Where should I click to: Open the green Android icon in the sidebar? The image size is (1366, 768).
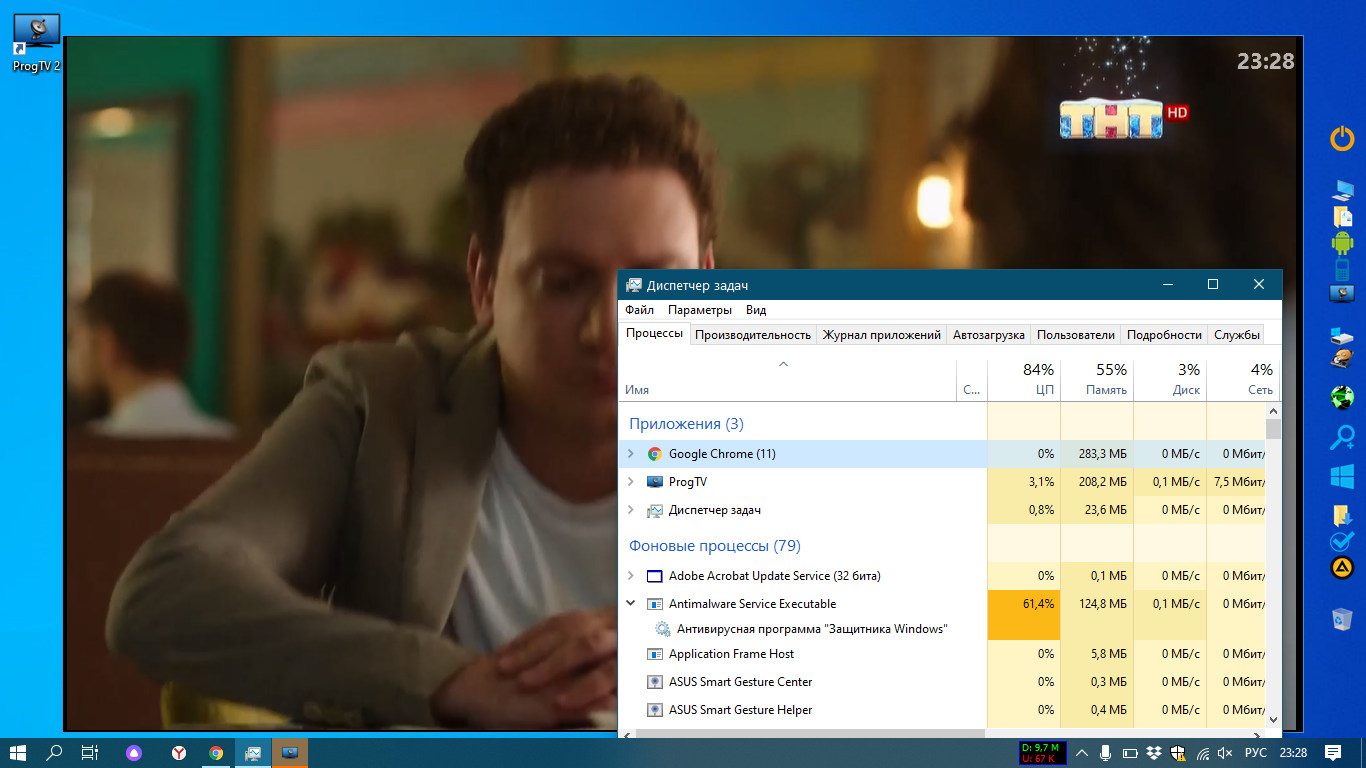pyautogui.click(x=1341, y=242)
